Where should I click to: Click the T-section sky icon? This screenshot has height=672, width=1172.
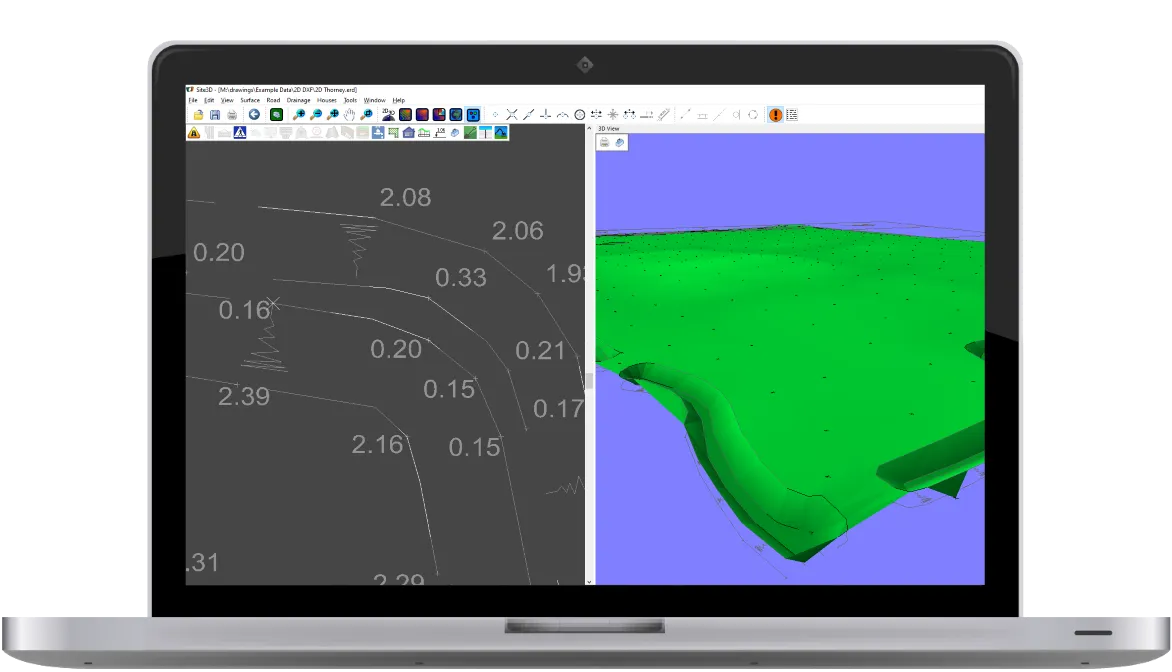click(486, 133)
